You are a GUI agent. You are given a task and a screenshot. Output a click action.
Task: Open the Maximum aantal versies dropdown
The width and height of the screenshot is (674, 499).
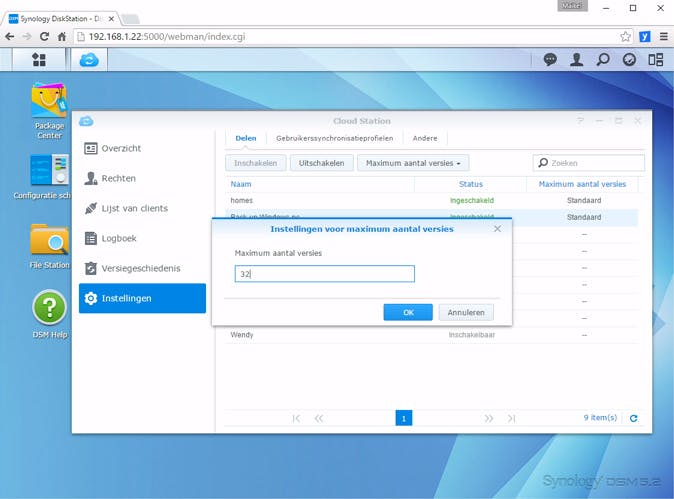click(413, 163)
